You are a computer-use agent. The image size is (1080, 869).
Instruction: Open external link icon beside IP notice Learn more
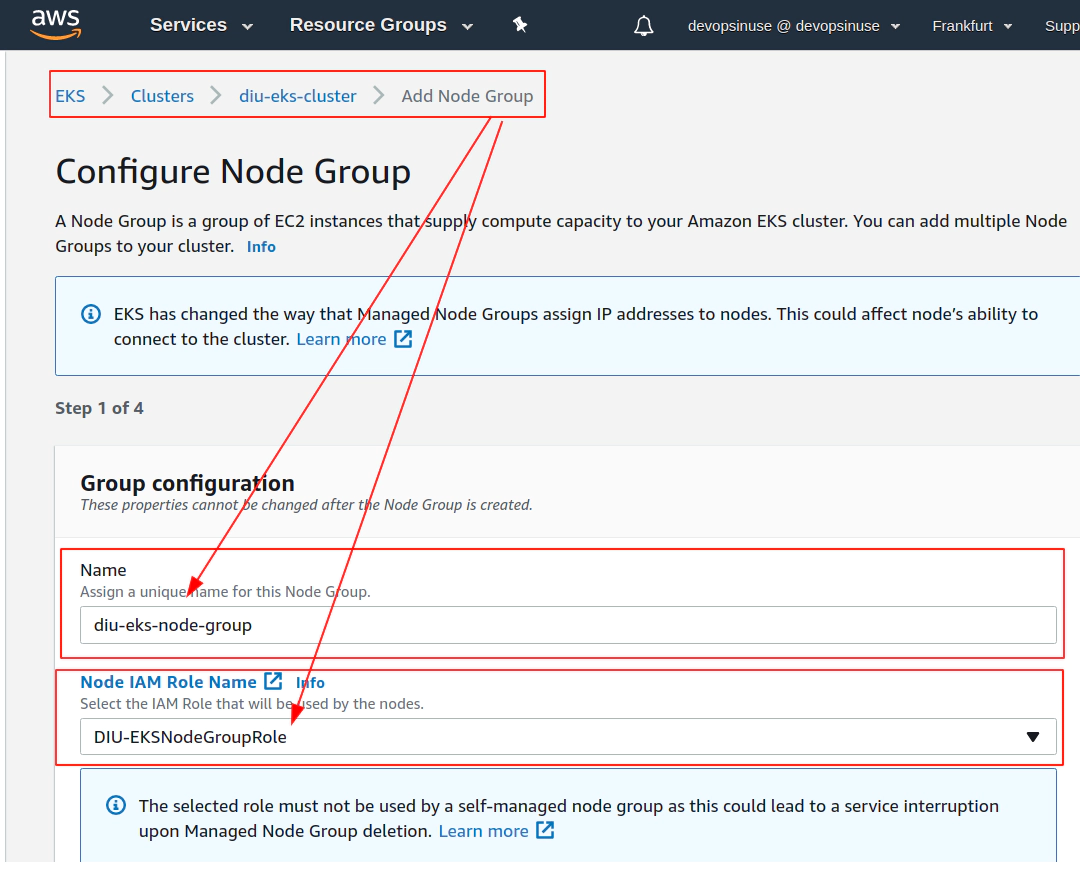(x=403, y=339)
